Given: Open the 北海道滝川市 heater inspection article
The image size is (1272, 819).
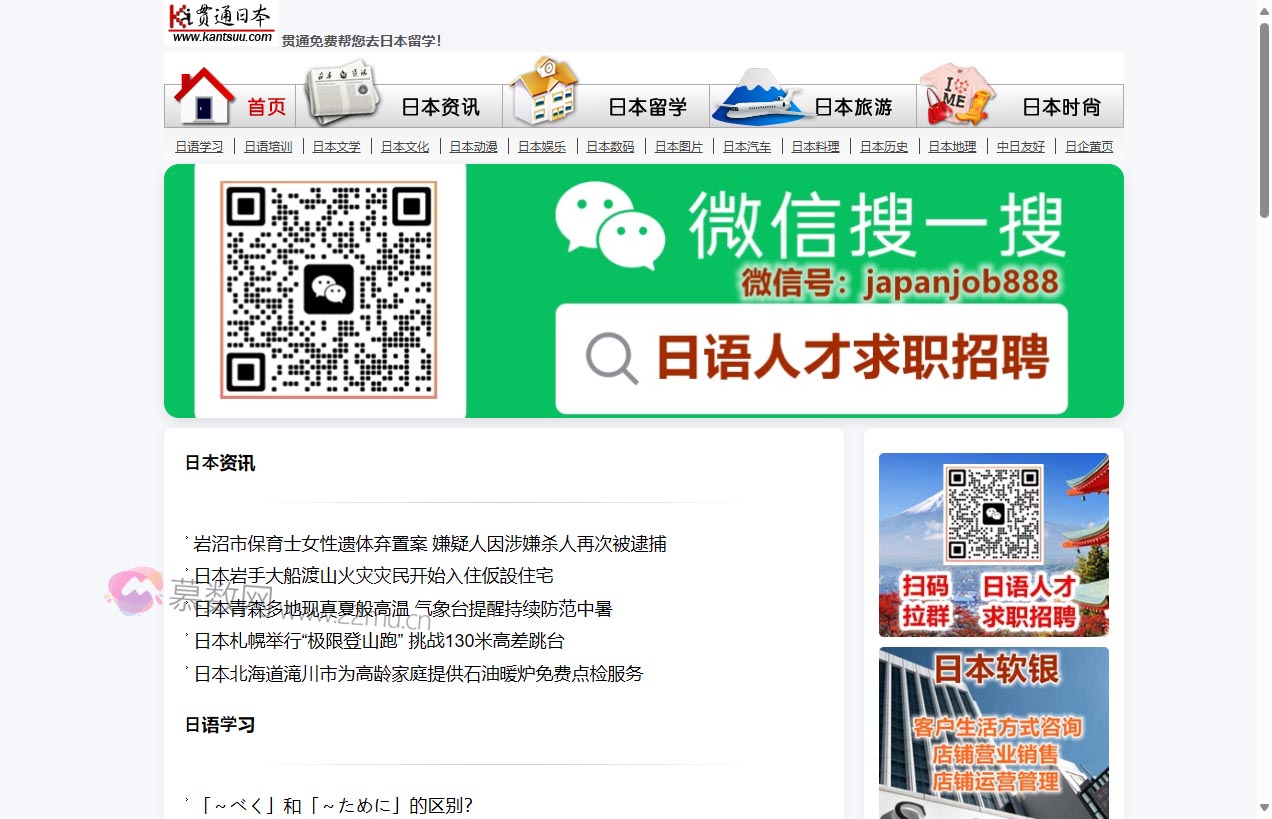Looking at the screenshot, I should (x=418, y=674).
